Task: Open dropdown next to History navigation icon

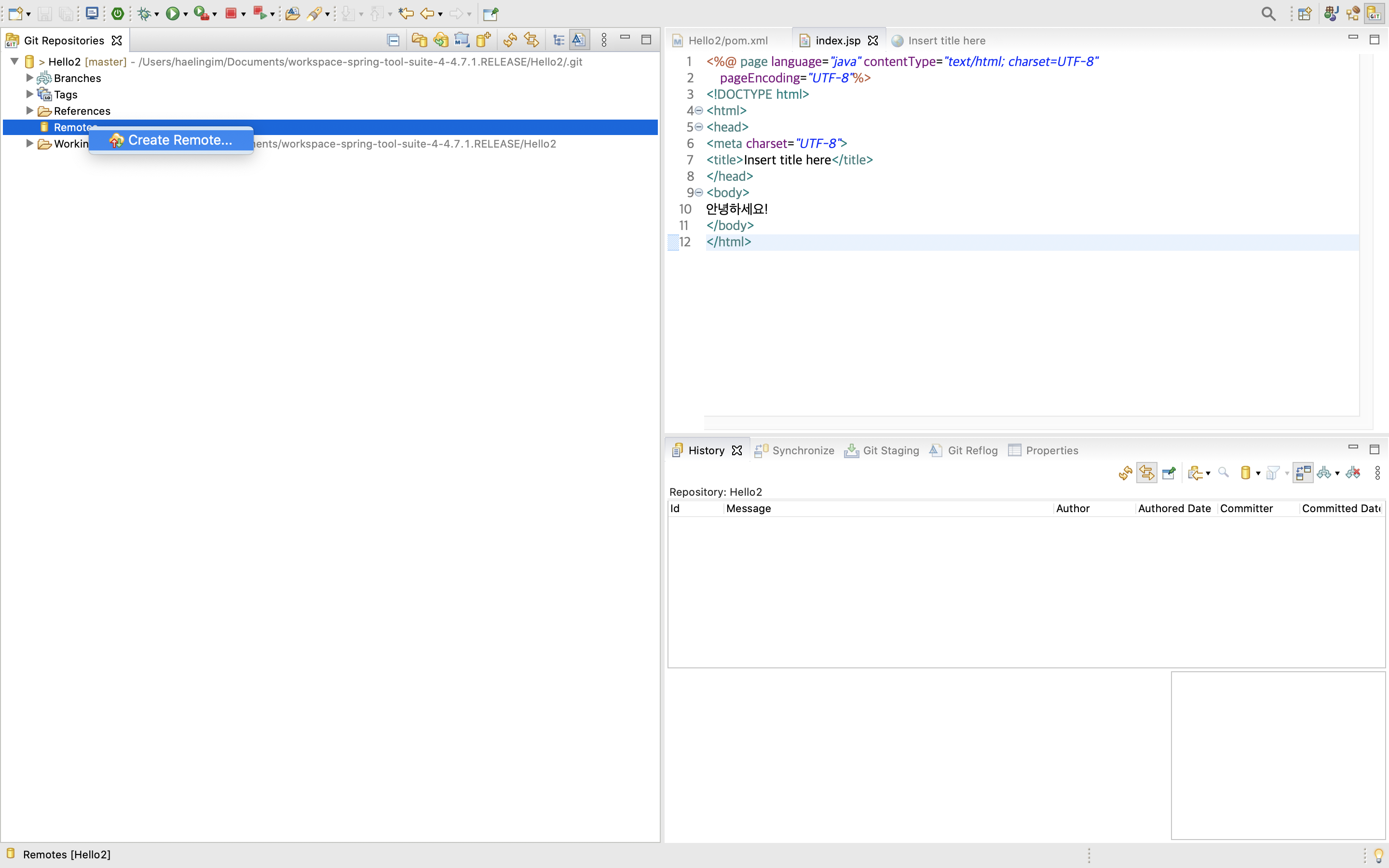Action: coord(1208,474)
